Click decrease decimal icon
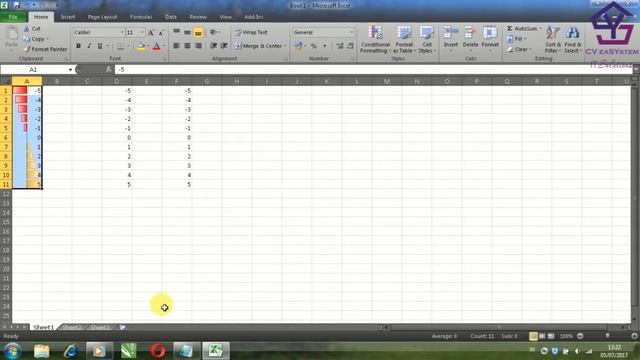The image size is (640, 360). click(350, 46)
